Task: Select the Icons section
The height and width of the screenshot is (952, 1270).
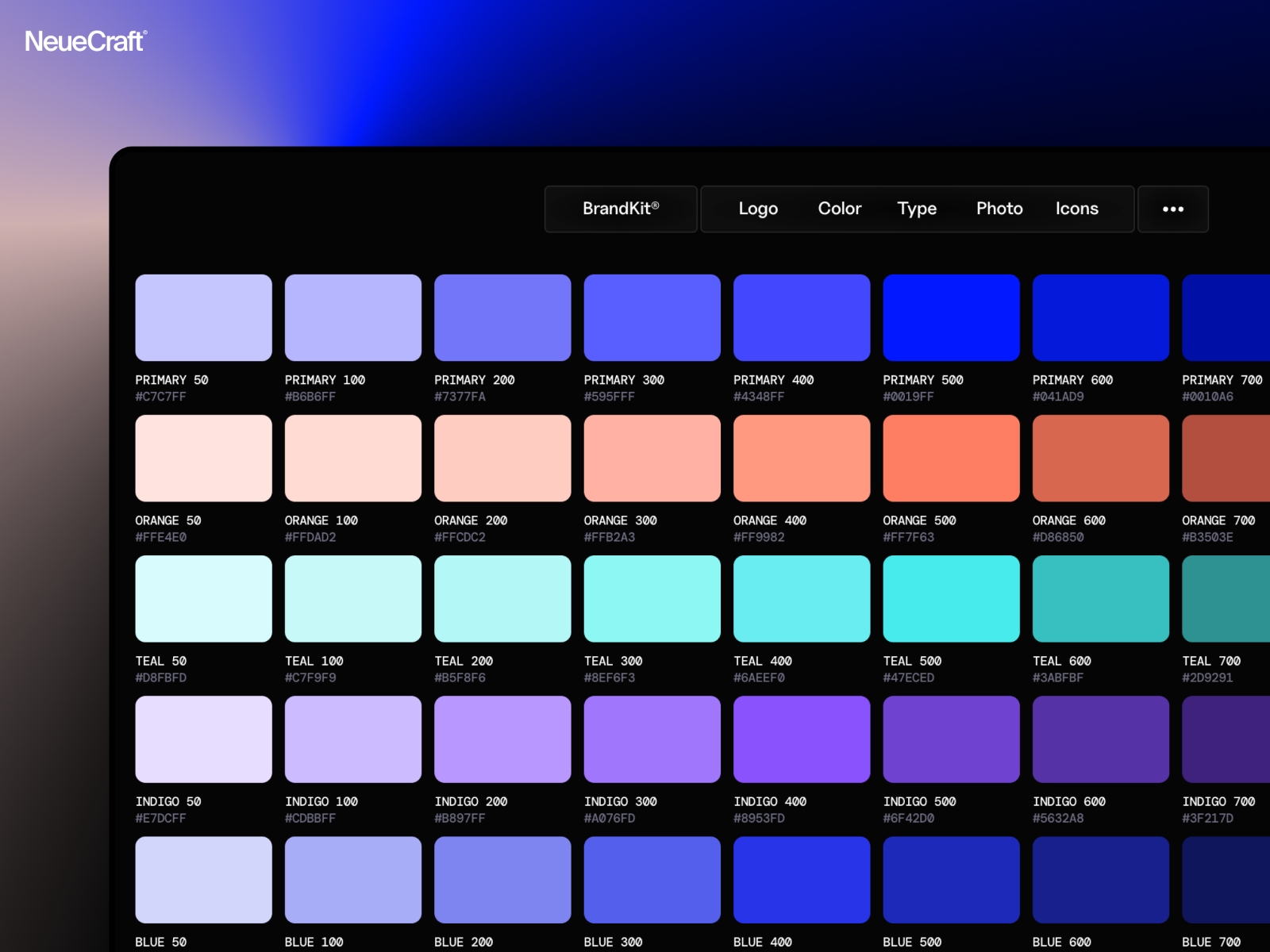Action: pos(1076,209)
